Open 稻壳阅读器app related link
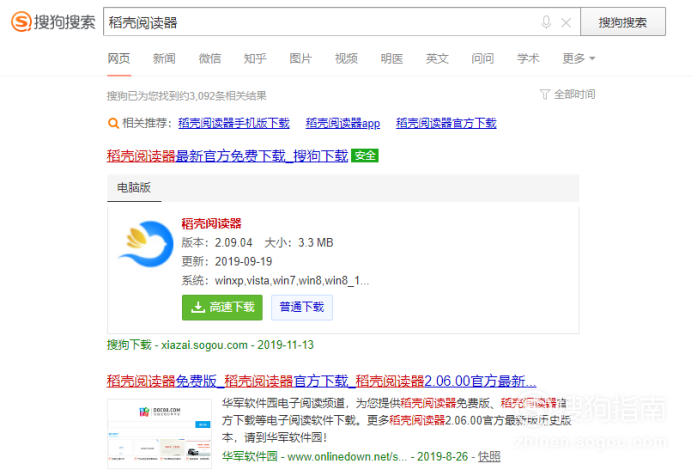 coord(343,123)
